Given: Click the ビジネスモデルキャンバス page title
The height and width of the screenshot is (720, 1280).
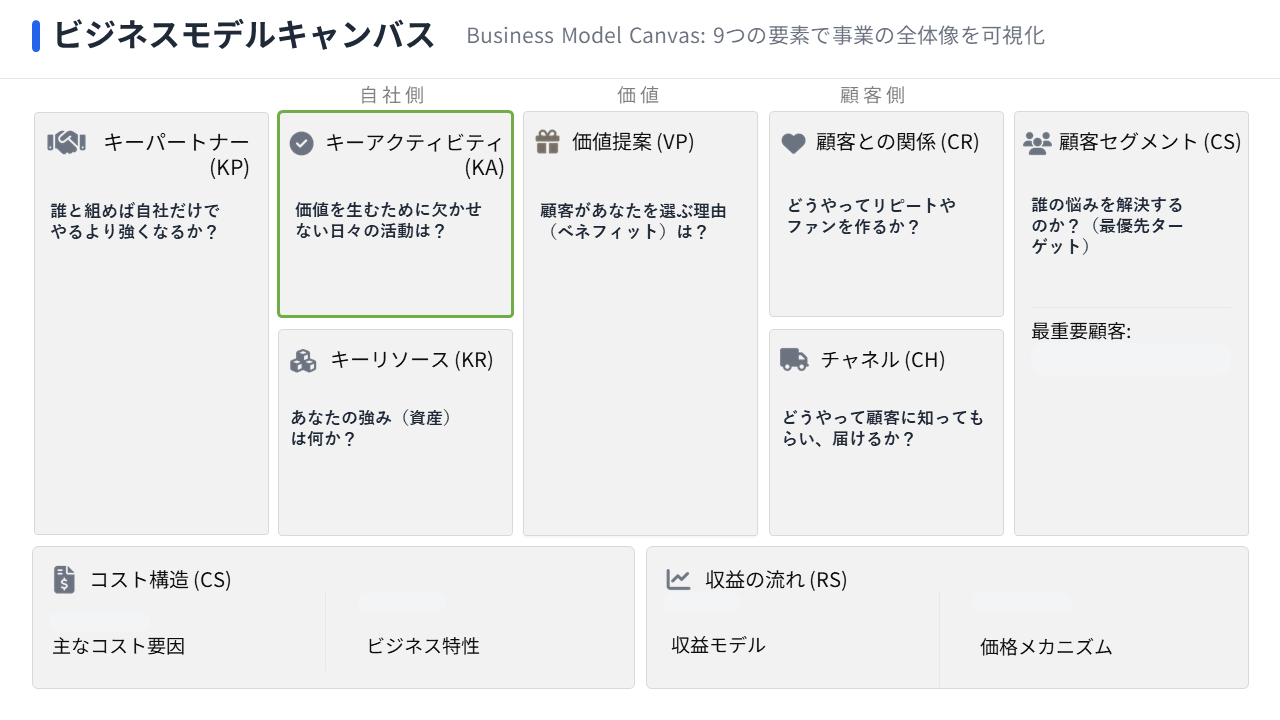Looking at the screenshot, I should click(244, 36).
